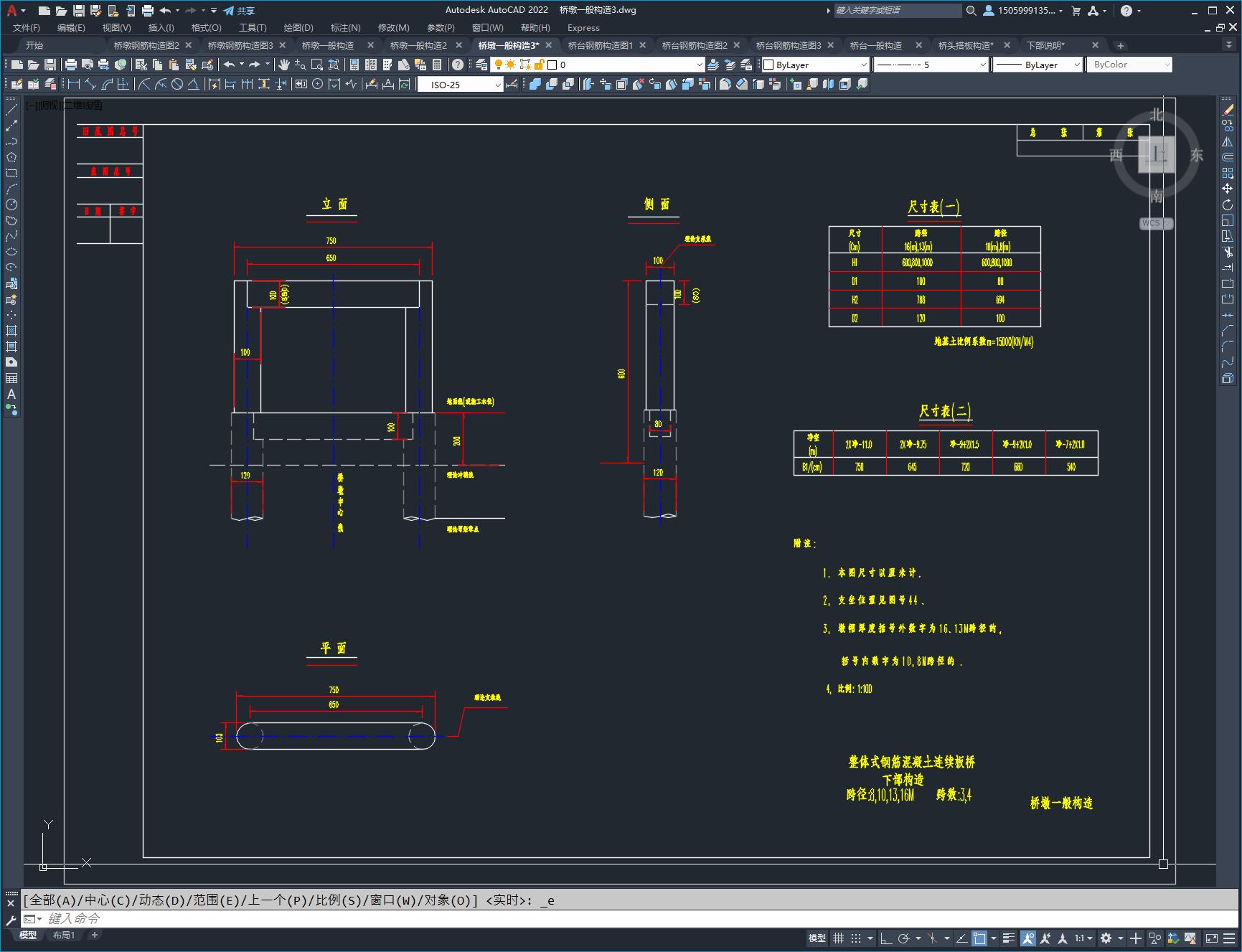This screenshot has width=1242, height=952.
Task: Select the Circle draw tool
Action: pyautogui.click(x=11, y=204)
